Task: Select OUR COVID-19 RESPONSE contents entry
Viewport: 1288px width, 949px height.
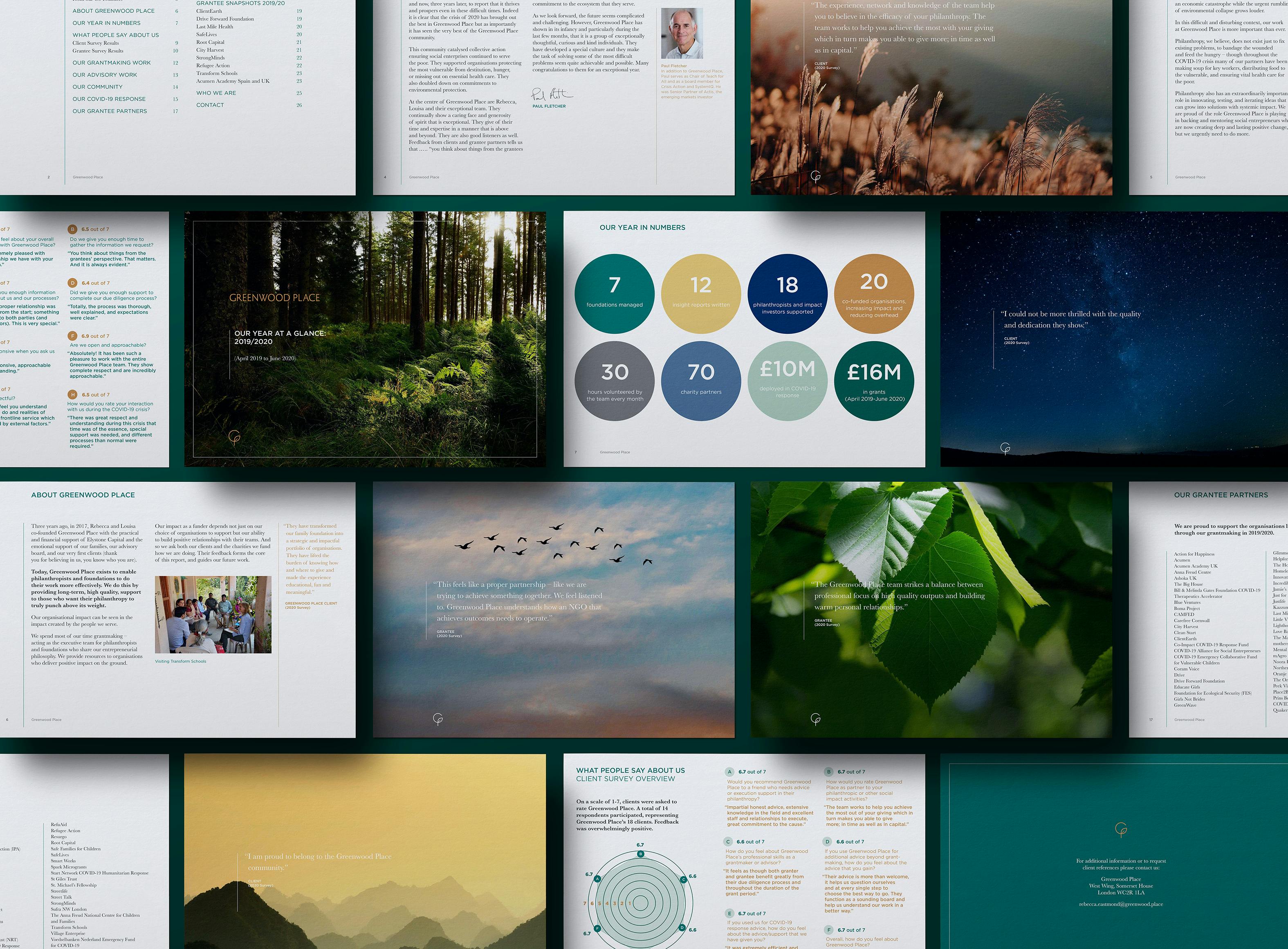Action: pos(109,99)
